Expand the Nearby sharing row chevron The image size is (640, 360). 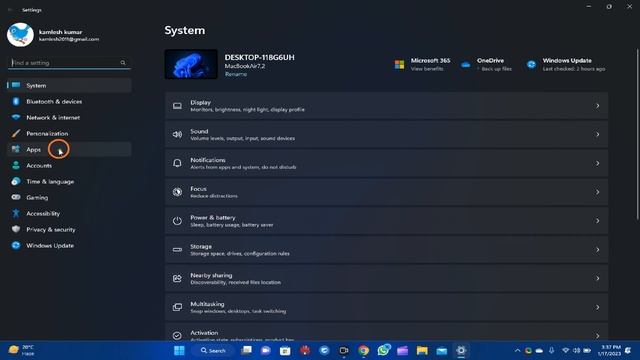(597, 278)
